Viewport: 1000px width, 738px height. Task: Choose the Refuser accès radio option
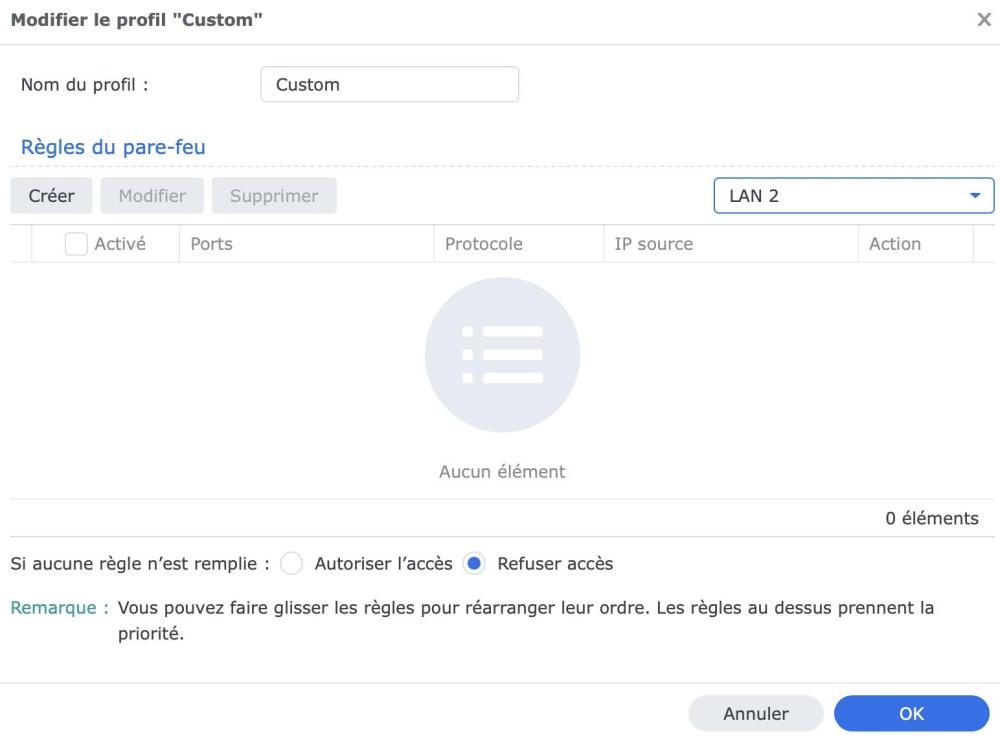[x=475, y=564]
